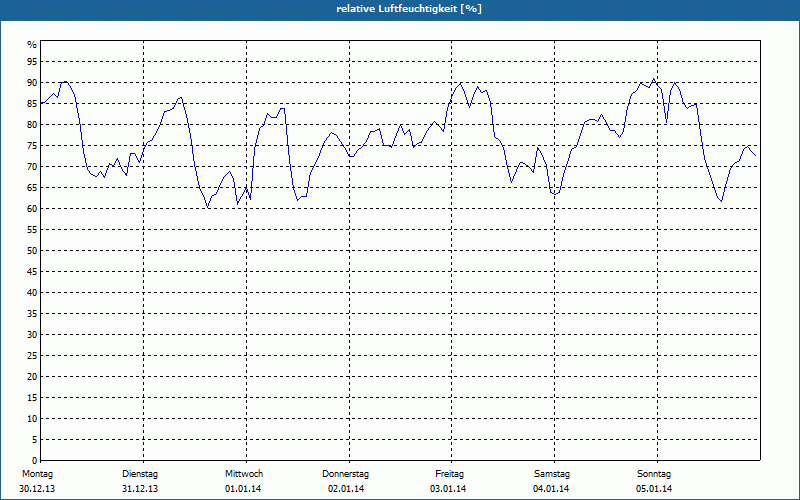Select the 70 y-axis label
Image resolution: width=800 pixels, height=500 pixels.
click(32, 167)
